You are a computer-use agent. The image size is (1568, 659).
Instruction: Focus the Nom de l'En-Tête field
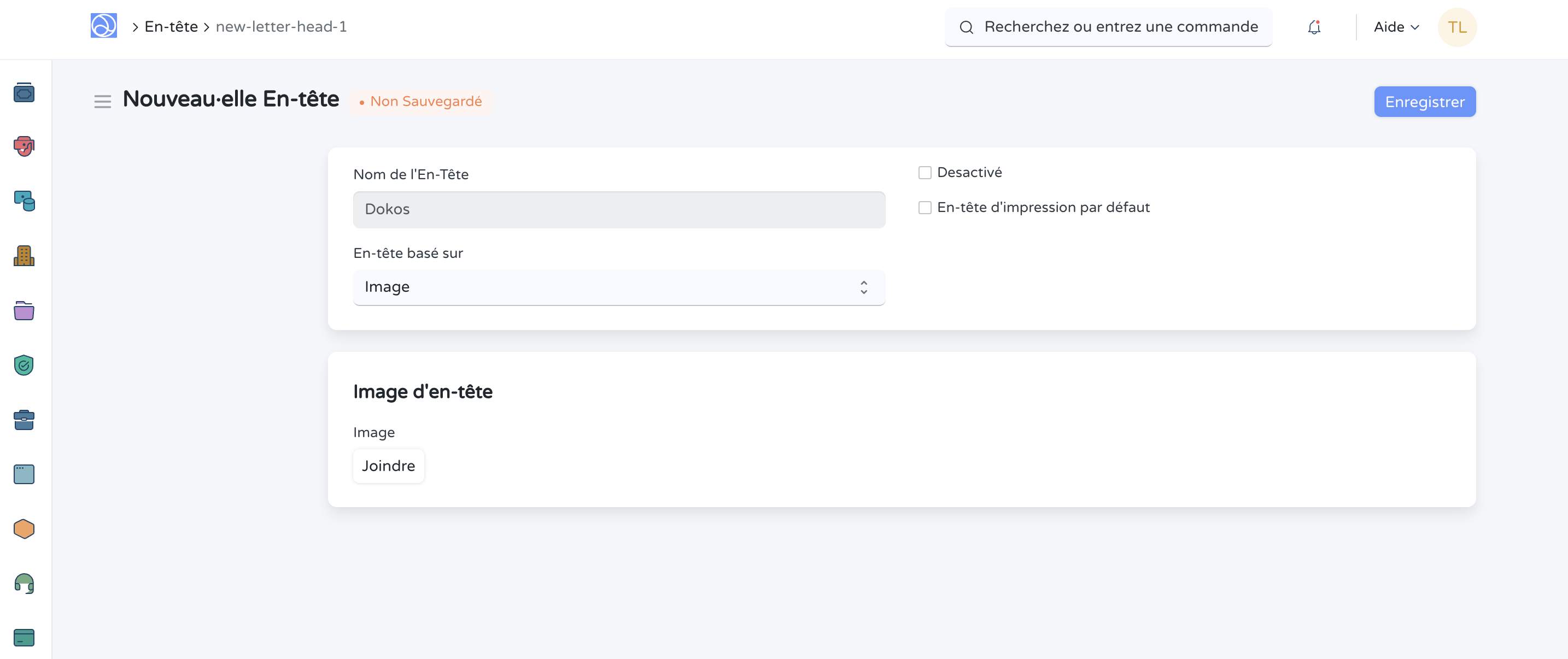[x=618, y=209]
